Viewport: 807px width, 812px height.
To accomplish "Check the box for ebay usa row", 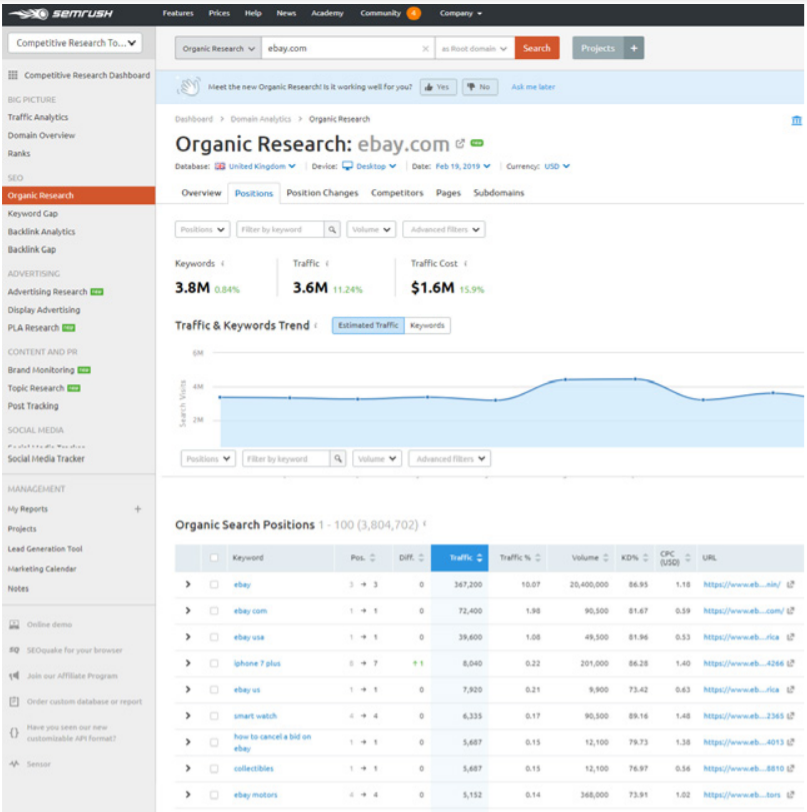I will (214, 637).
